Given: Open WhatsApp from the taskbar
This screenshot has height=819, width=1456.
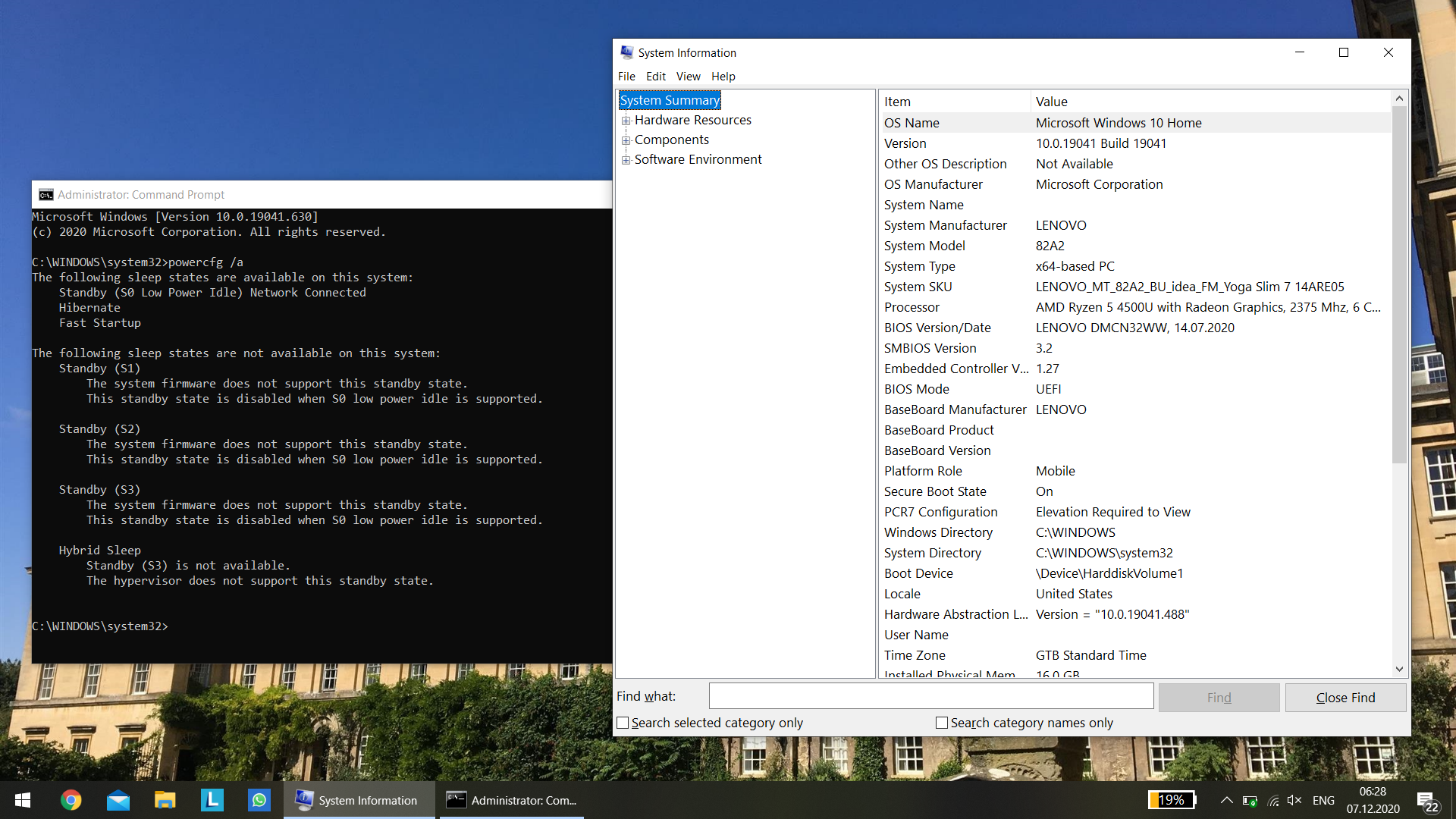Looking at the screenshot, I should coord(259,800).
